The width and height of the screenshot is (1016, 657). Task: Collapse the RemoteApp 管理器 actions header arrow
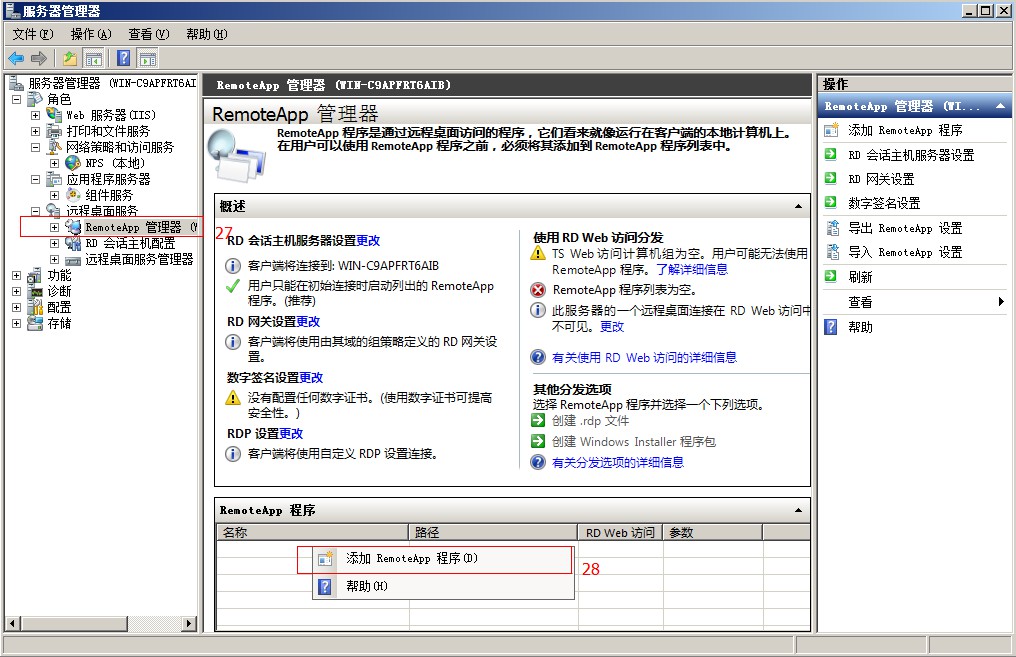click(1000, 106)
